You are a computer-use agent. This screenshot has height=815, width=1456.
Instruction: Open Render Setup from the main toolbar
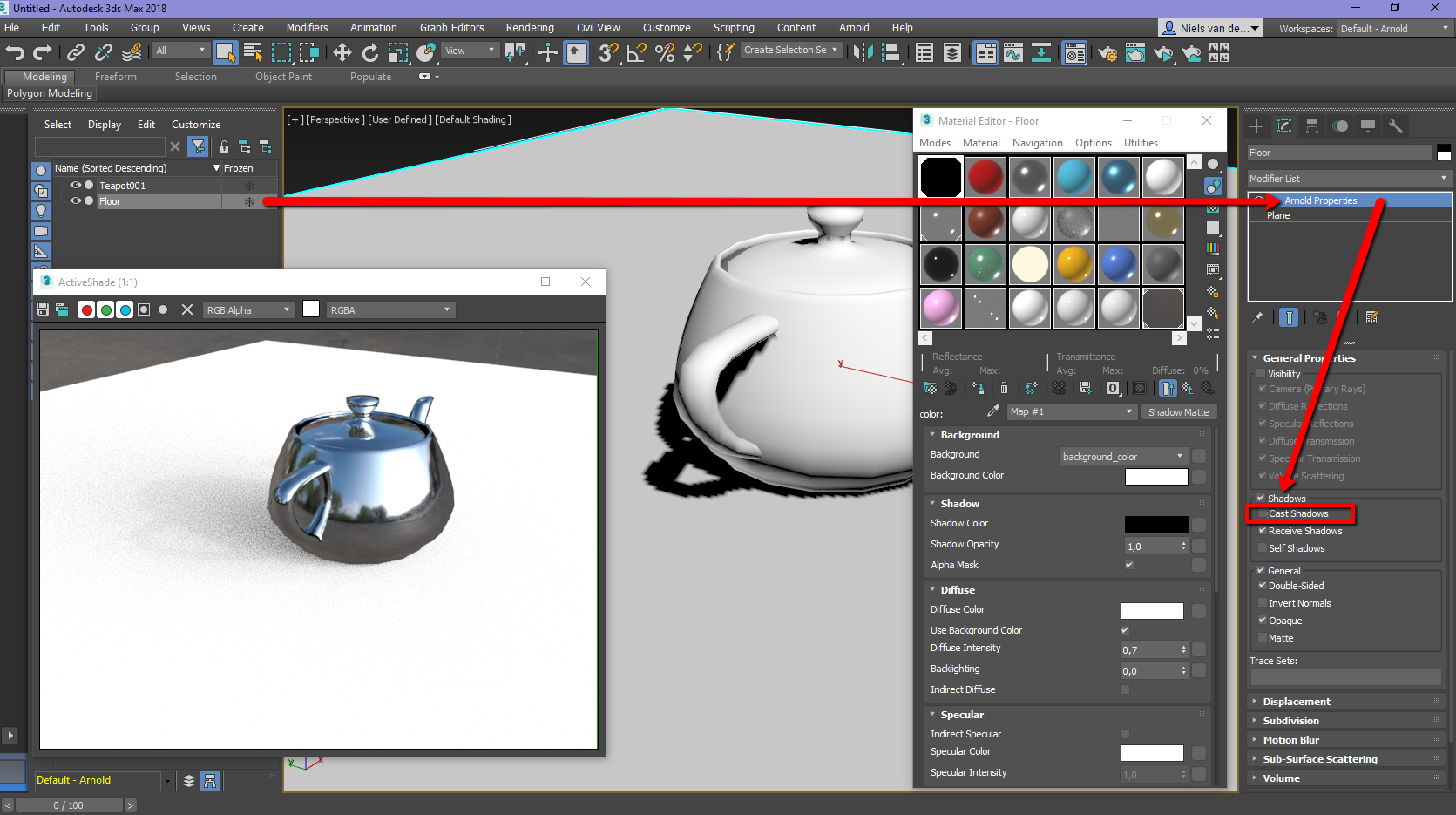point(1107,53)
